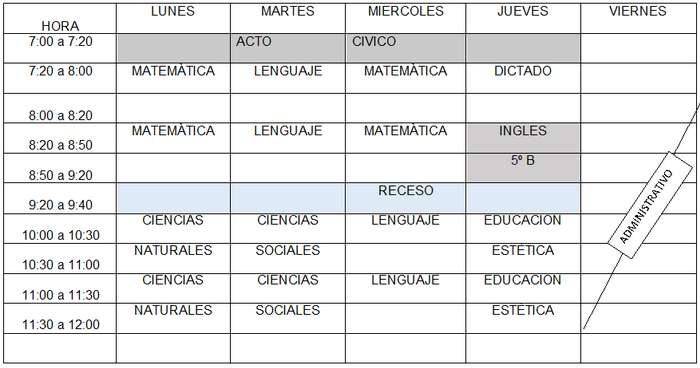Screen dimensions: 700x368
Task: Click the RECESO cell in blue row
Action: pos(405,198)
